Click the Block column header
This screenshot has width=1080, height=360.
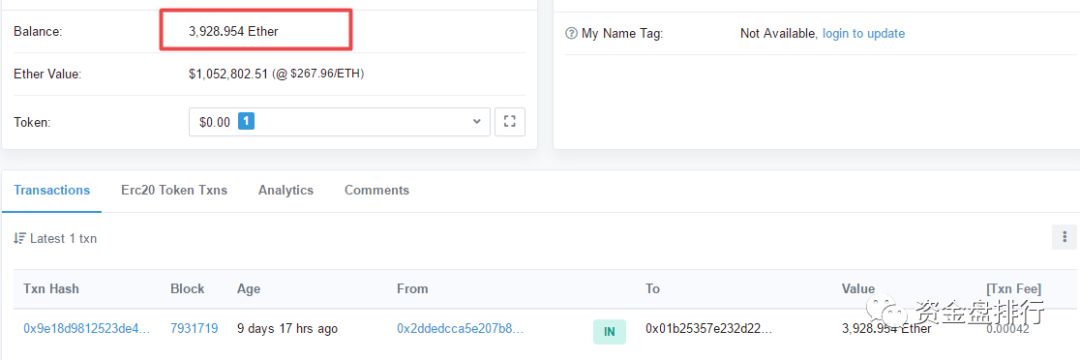(x=187, y=288)
